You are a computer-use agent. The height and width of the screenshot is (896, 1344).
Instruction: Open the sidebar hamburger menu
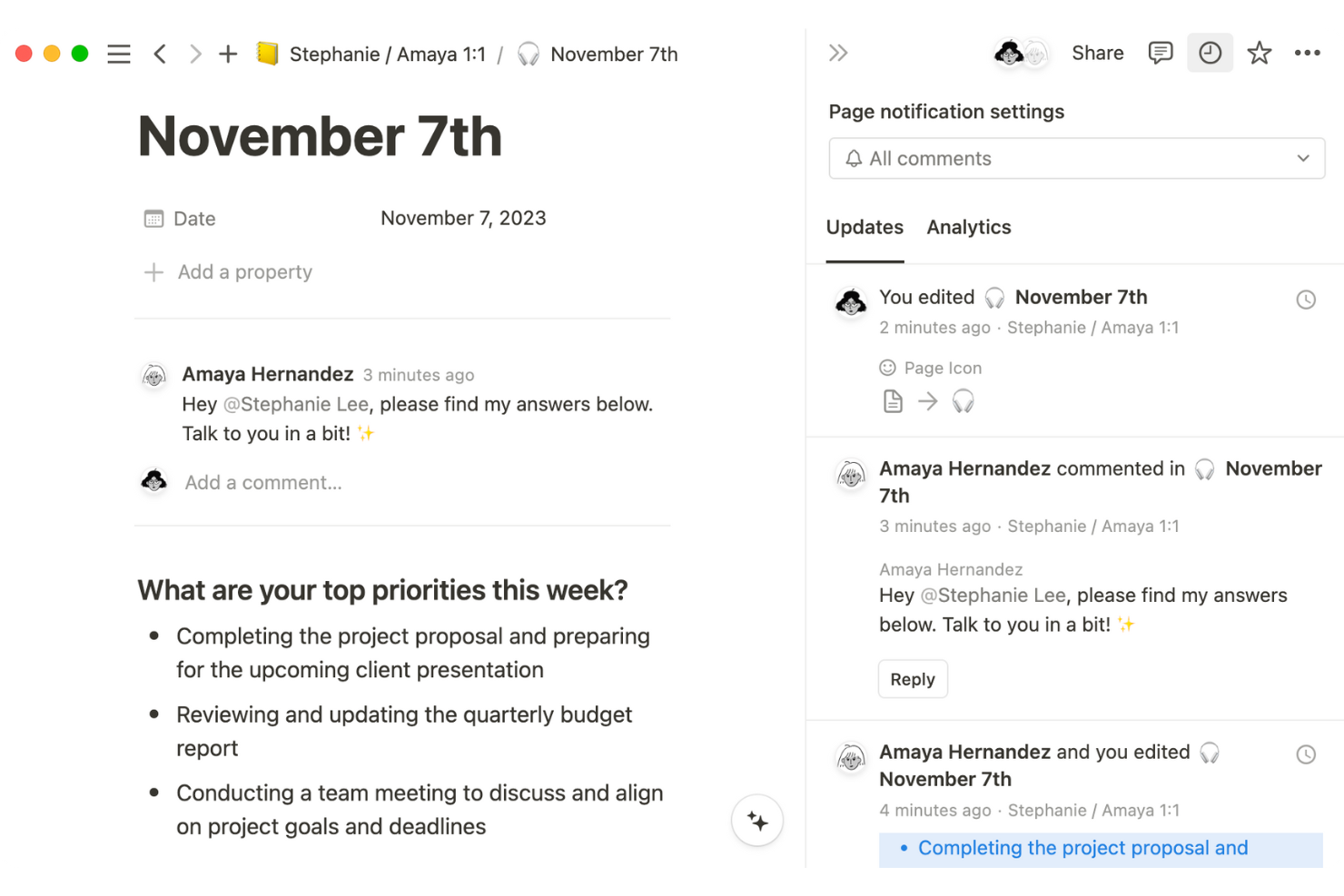point(118,54)
